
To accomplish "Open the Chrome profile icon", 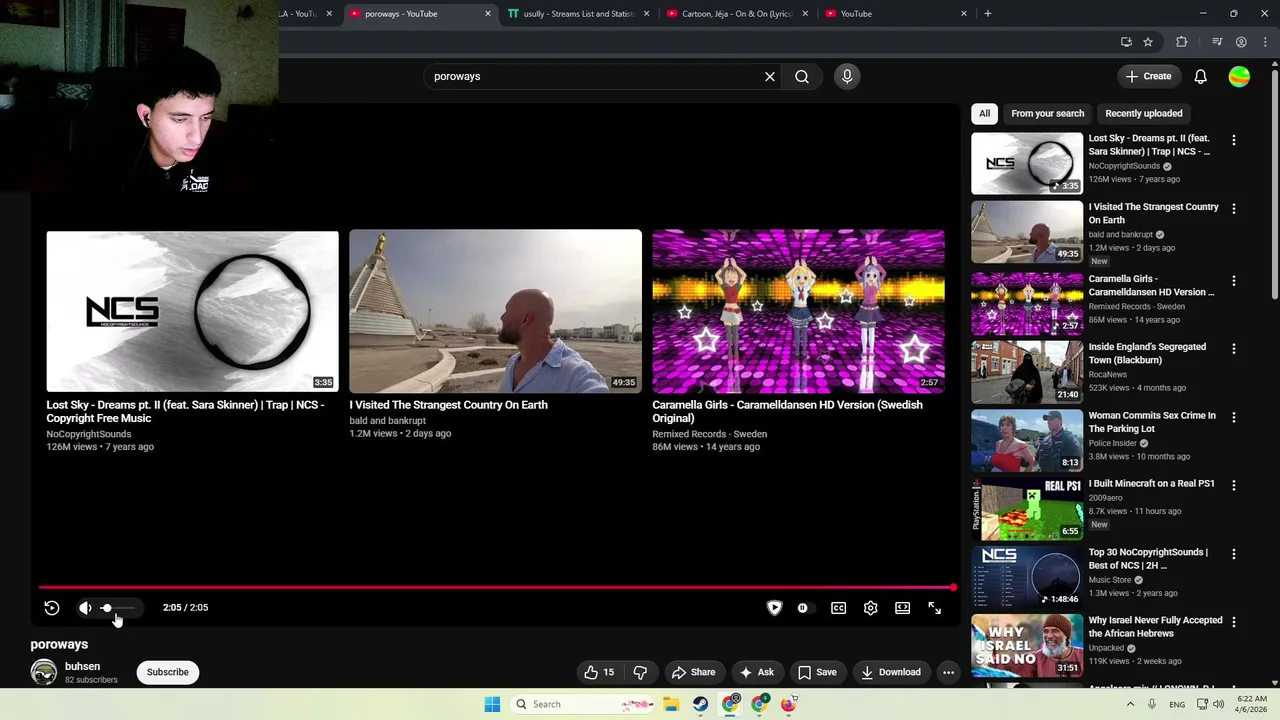I will coord(1241,42).
